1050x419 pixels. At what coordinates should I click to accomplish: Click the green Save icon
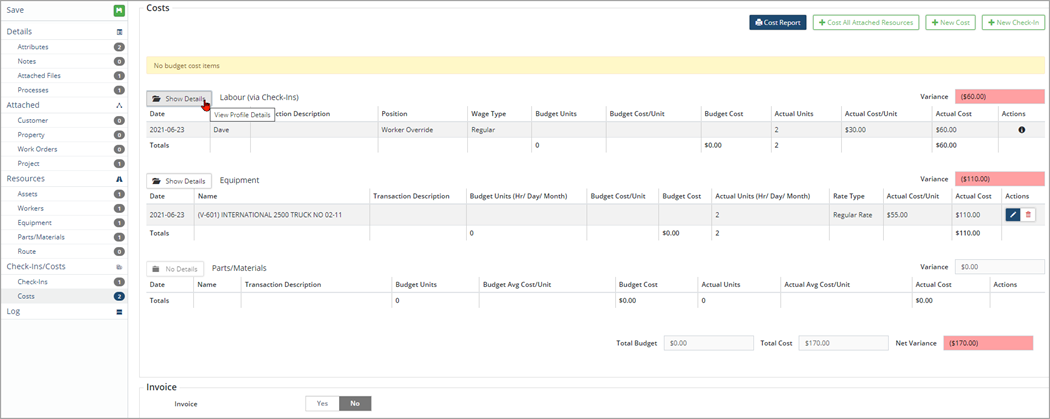[119, 11]
